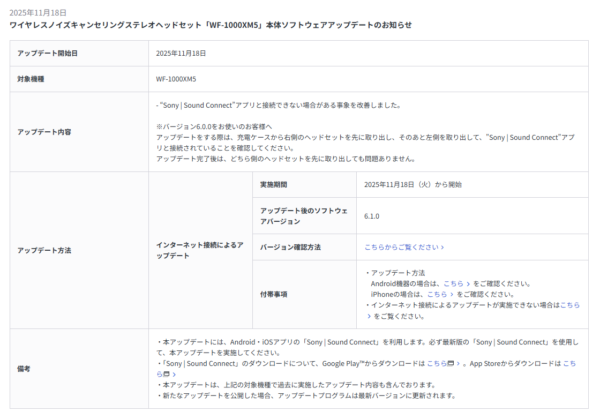Viewport: 600px width, 419px height.
Task: Click the インターネット接続によるアップデート cell
Action: coord(197,249)
